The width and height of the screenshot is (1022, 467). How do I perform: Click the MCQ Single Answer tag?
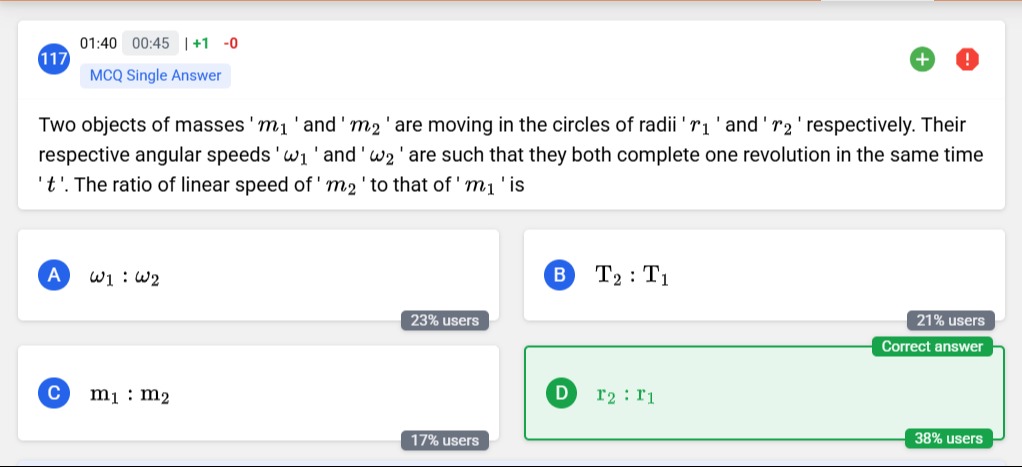[155, 76]
